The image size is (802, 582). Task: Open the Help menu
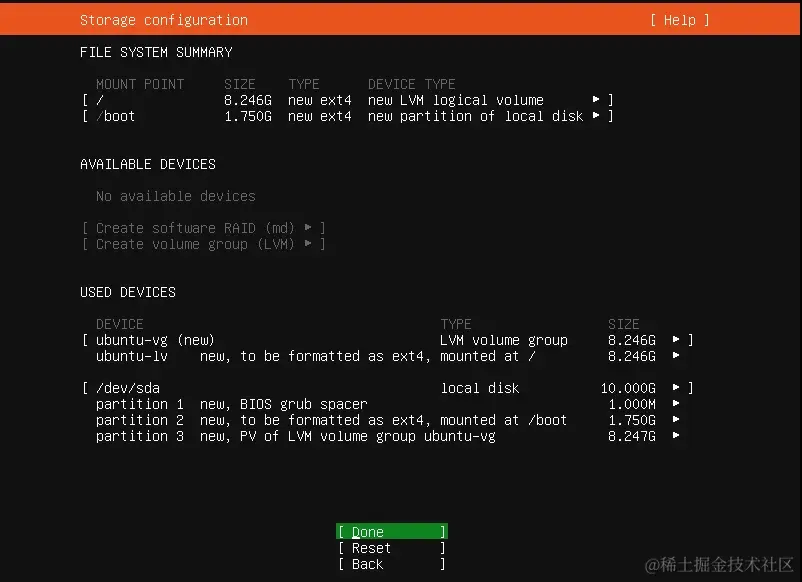[x=679, y=20]
